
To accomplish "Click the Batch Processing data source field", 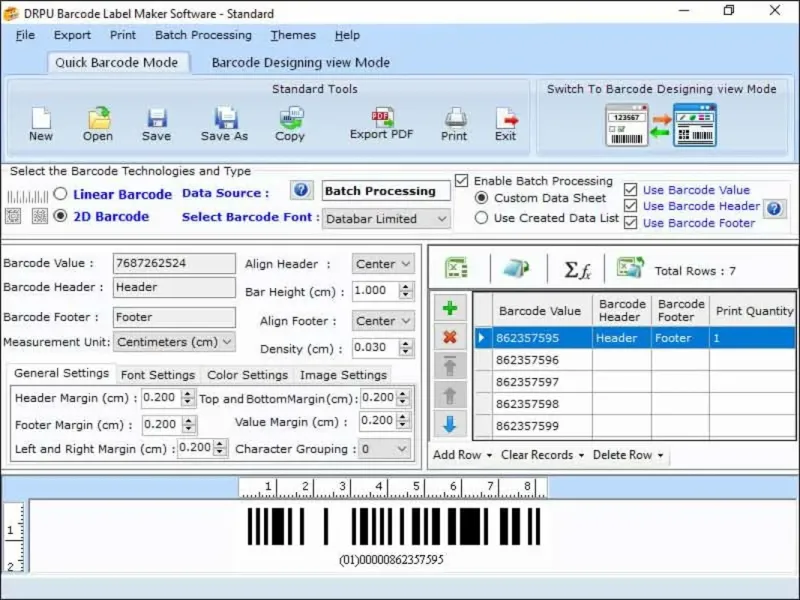I will tap(386, 191).
